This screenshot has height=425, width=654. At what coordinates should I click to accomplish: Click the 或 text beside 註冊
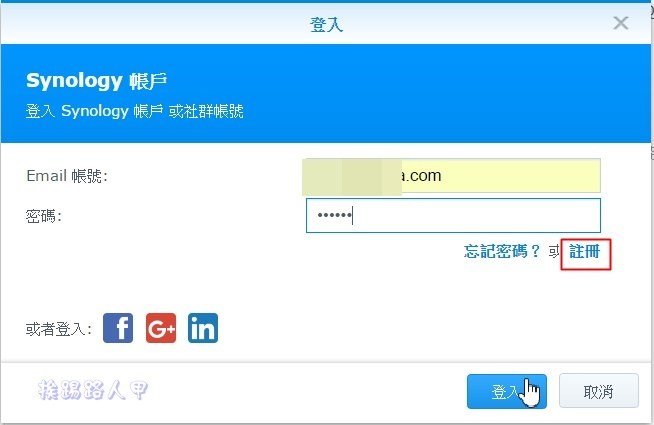(x=554, y=251)
